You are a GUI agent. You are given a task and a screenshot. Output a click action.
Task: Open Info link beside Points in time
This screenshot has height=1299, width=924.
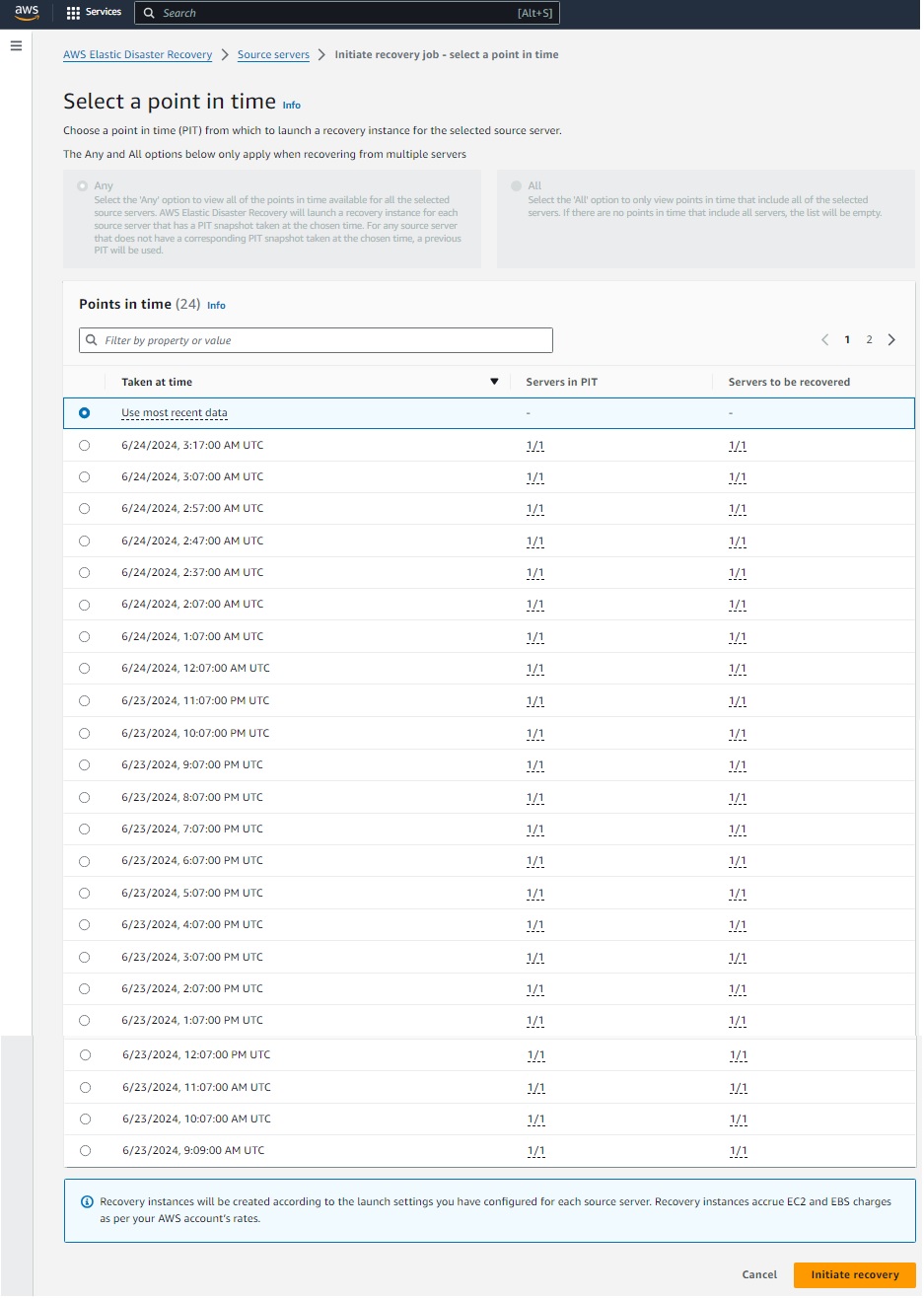click(216, 306)
